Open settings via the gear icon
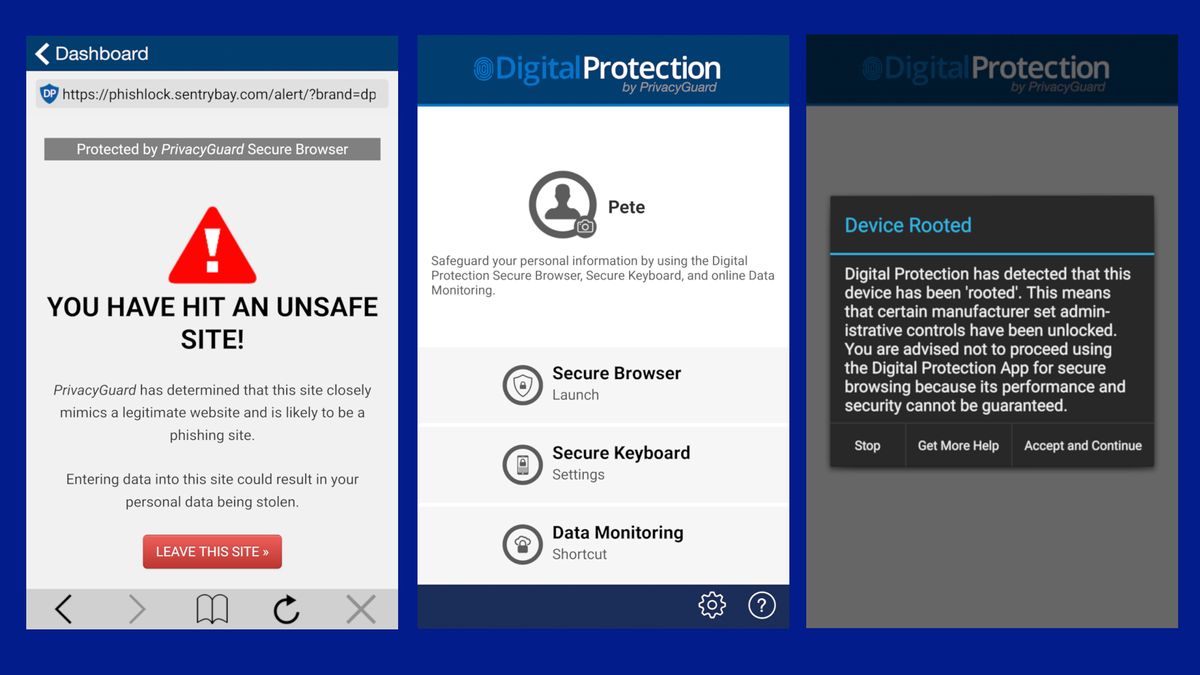The height and width of the screenshot is (675, 1200). 712,605
